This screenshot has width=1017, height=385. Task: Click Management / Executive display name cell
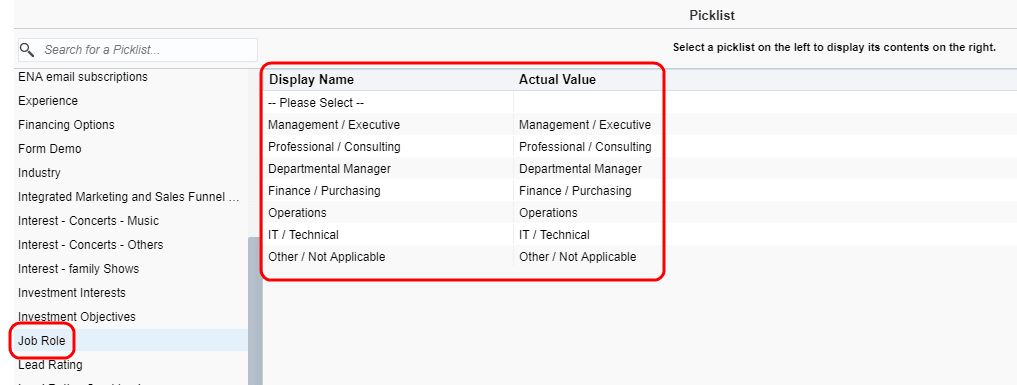pos(334,124)
